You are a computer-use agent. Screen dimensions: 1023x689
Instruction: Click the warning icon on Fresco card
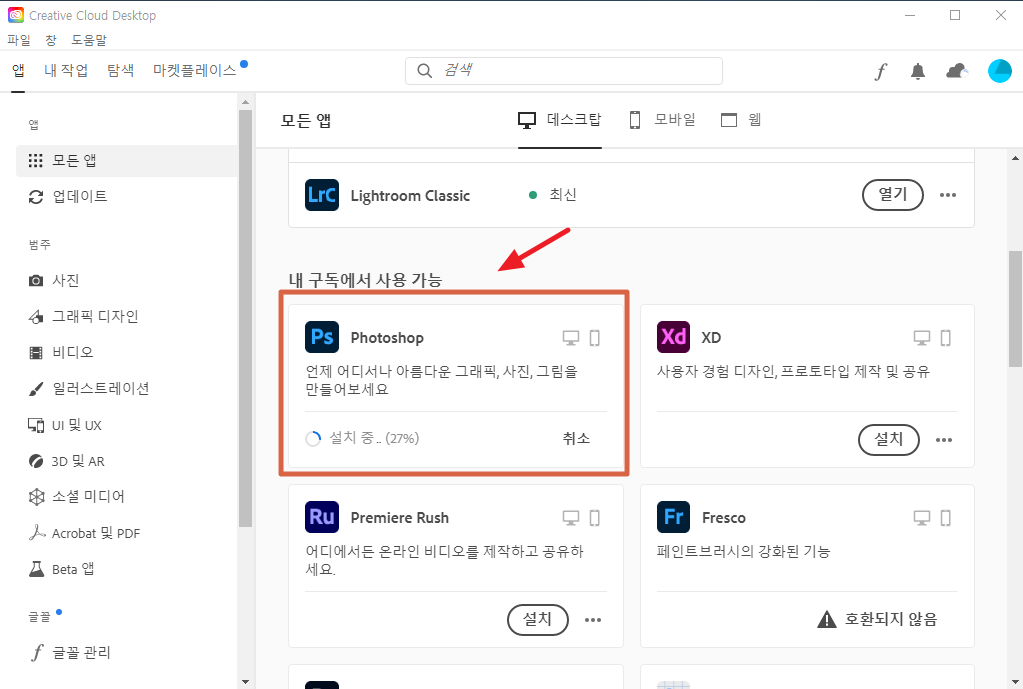827,619
